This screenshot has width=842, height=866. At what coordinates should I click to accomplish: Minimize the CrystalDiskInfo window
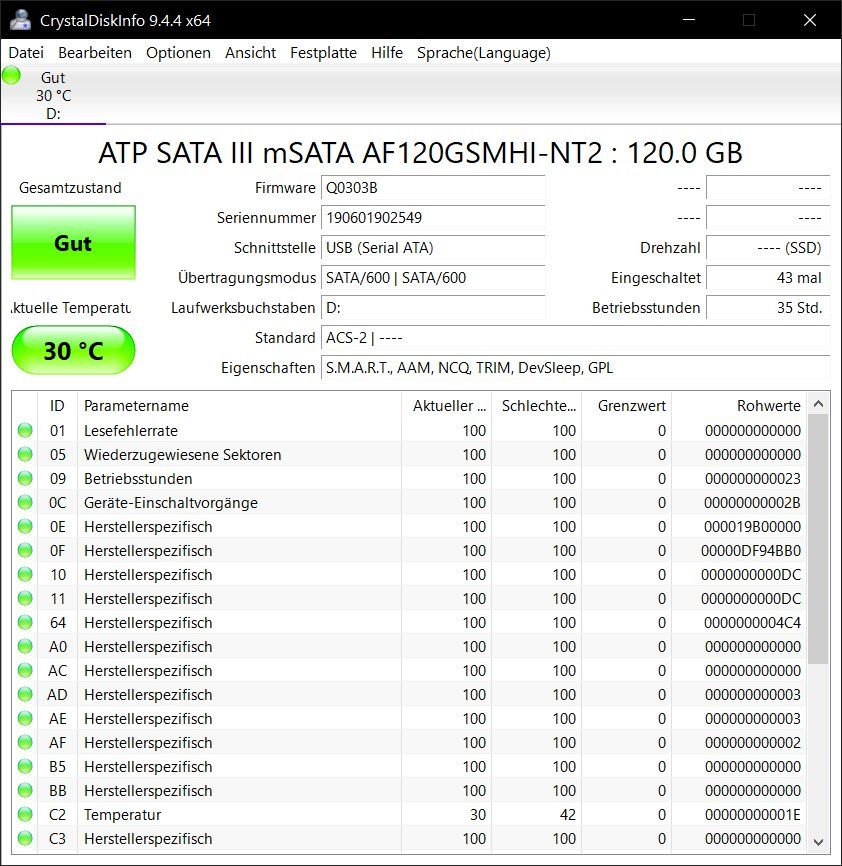689,20
